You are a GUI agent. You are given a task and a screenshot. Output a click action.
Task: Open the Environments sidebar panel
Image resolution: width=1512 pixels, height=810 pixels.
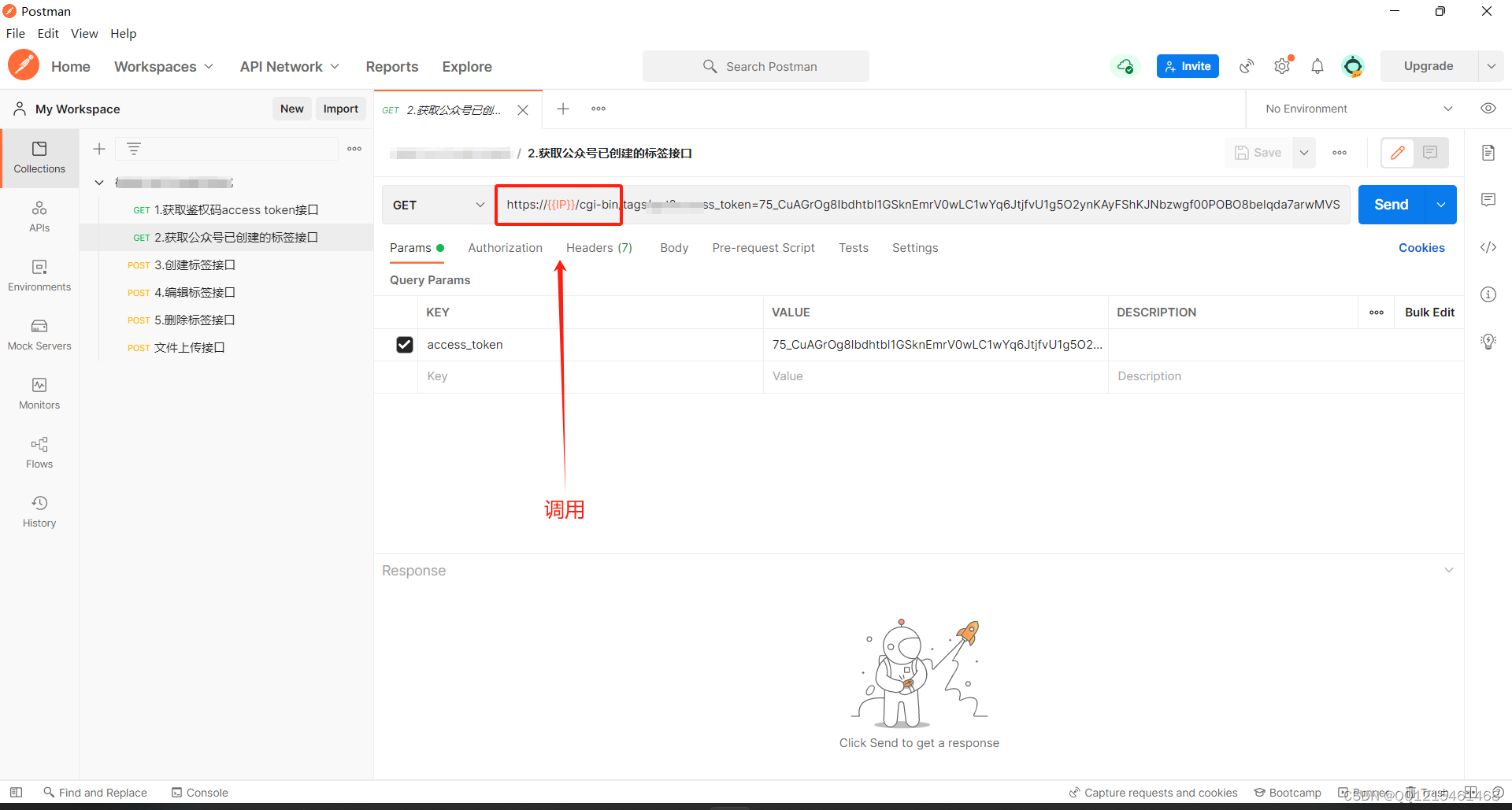coord(39,276)
